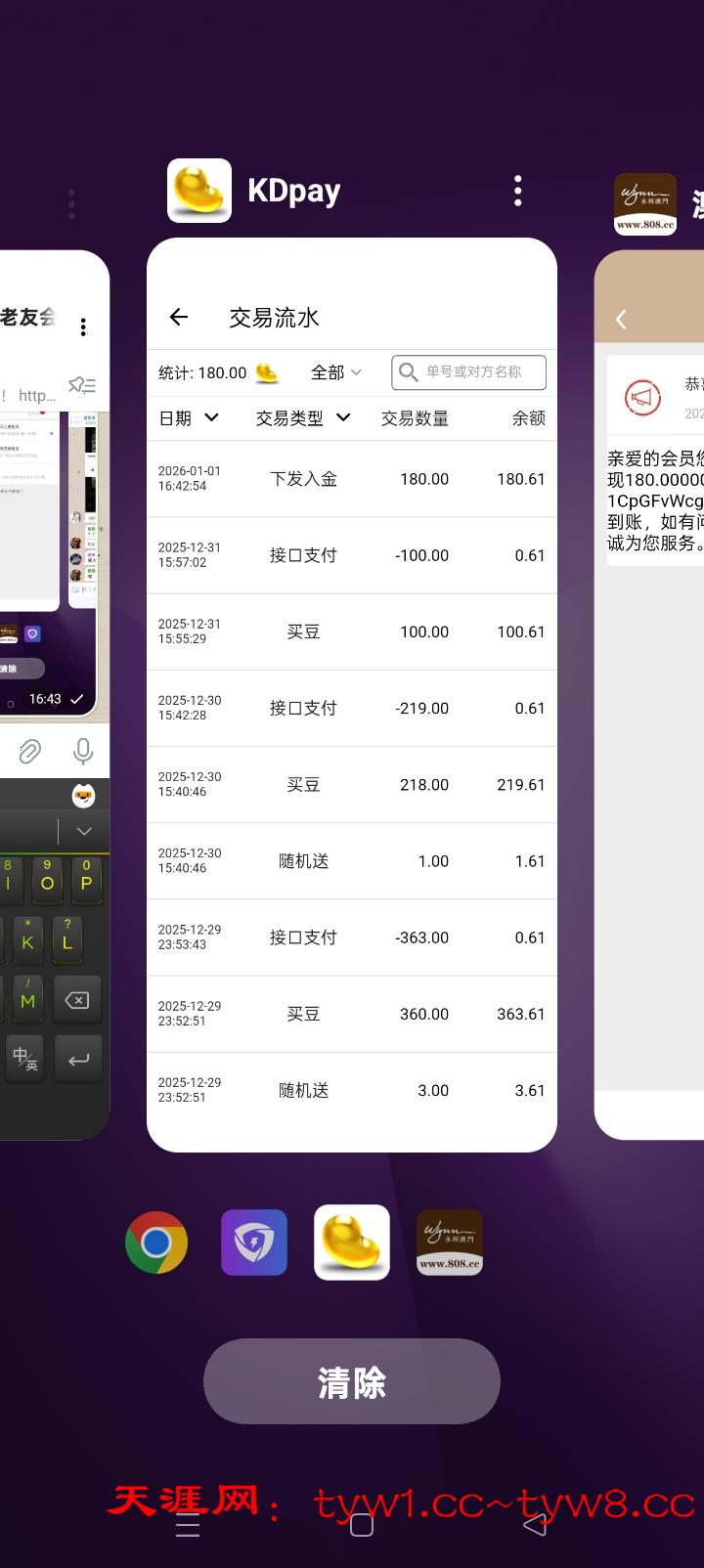Tap the 中/英 language toggle key
This screenshot has height=1568, width=704.
click(x=24, y=1058)
